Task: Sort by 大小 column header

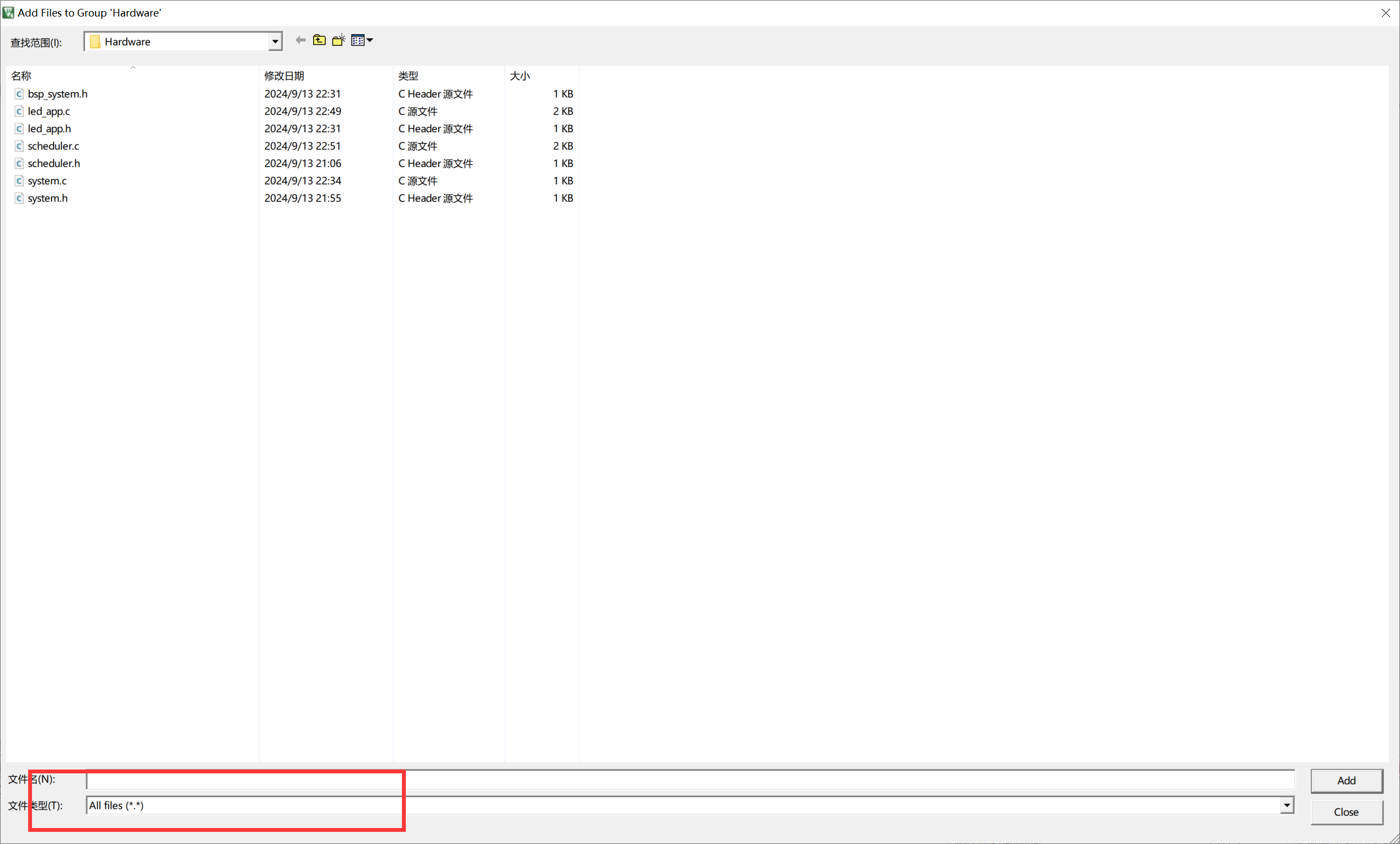Action: coord(519,76)
